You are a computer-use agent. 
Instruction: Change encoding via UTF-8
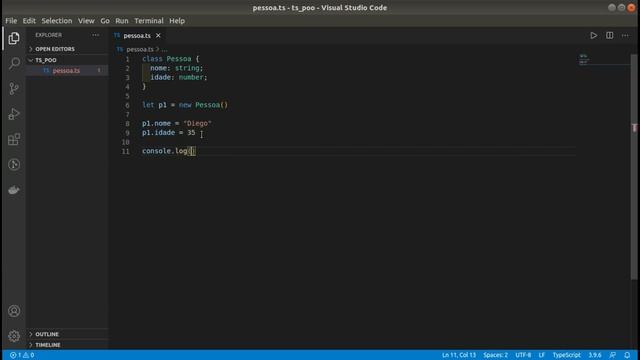[523, 355]
